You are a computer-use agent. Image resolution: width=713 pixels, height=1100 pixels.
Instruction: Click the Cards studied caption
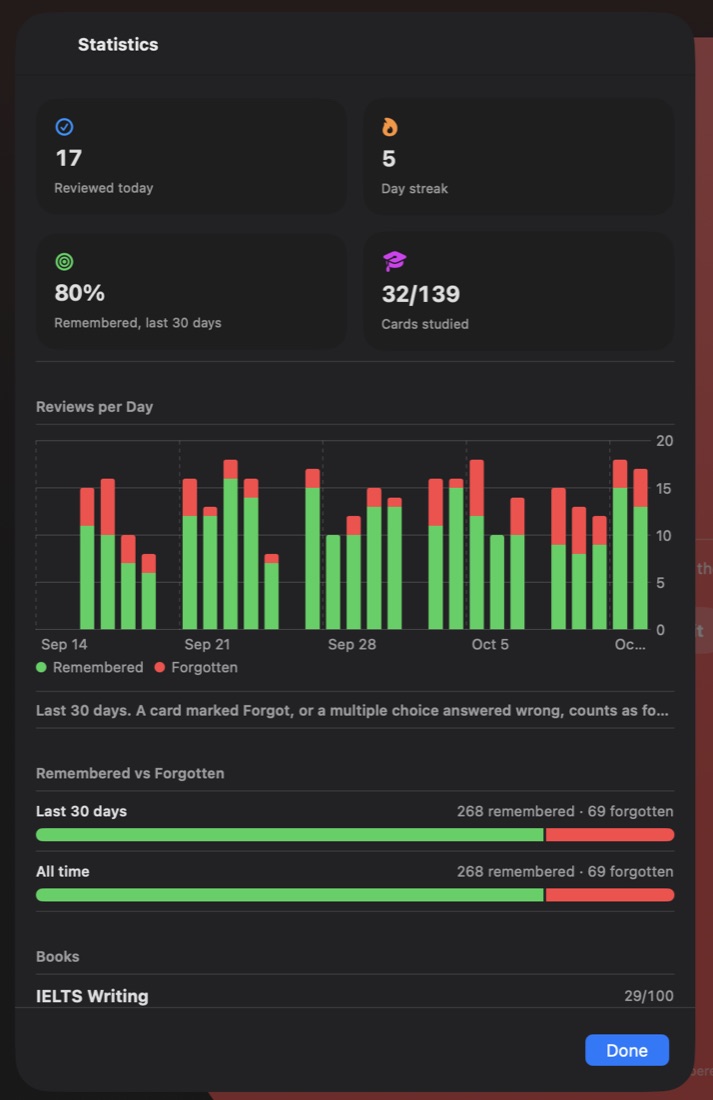click(425, 324)
